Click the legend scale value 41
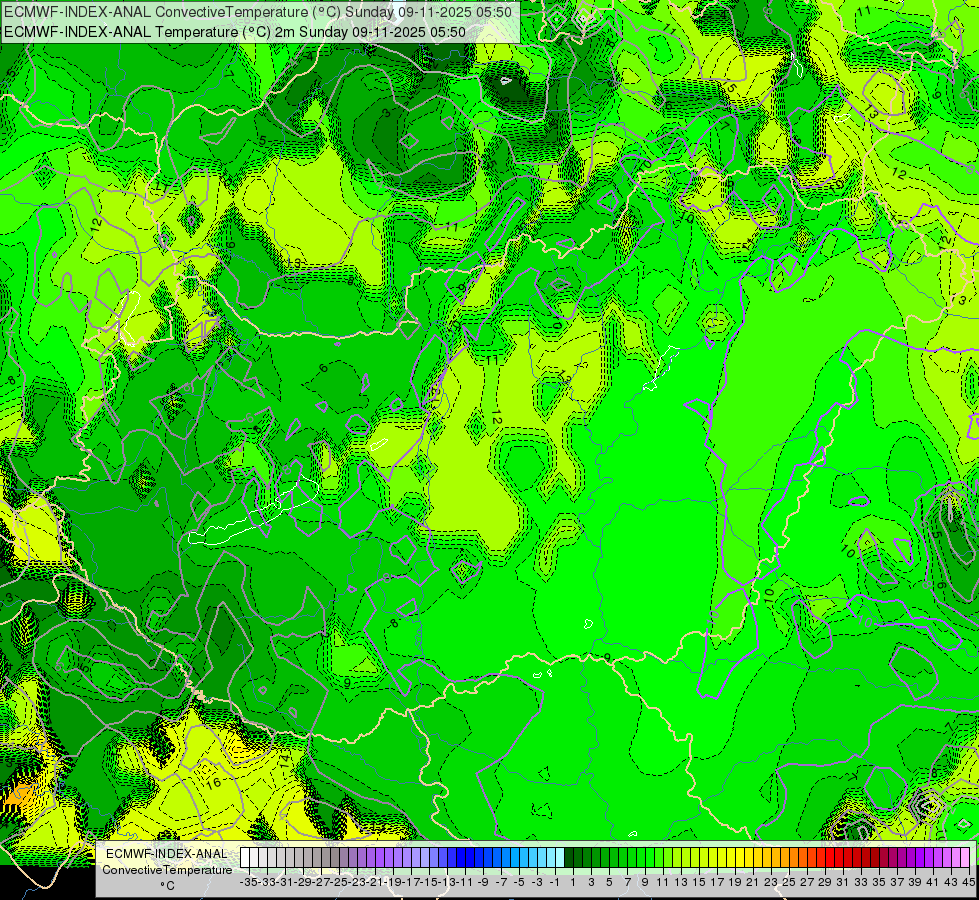The image size is (979, 900). pos(933,882)
